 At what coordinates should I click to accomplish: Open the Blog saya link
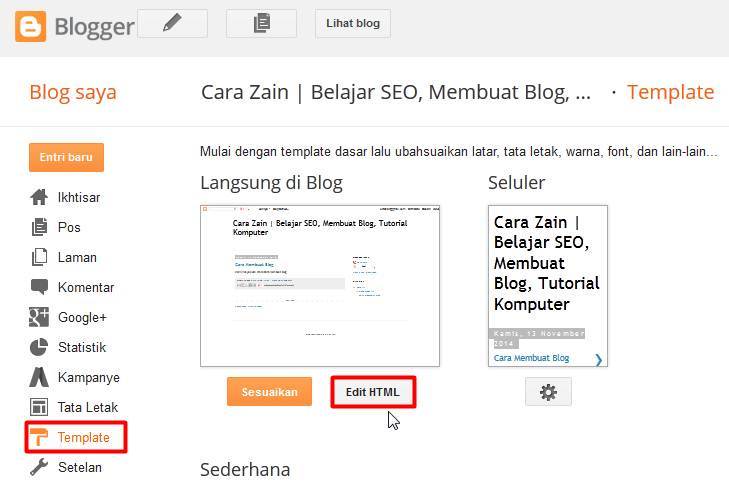click(x=73, y=92)
